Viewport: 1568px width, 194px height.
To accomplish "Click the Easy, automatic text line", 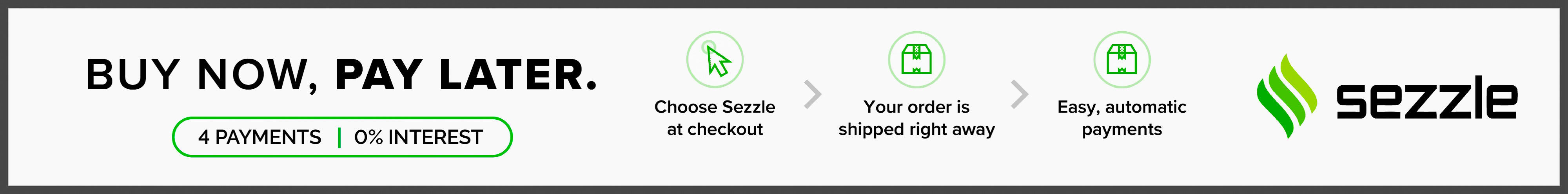I will point(1122,107).
